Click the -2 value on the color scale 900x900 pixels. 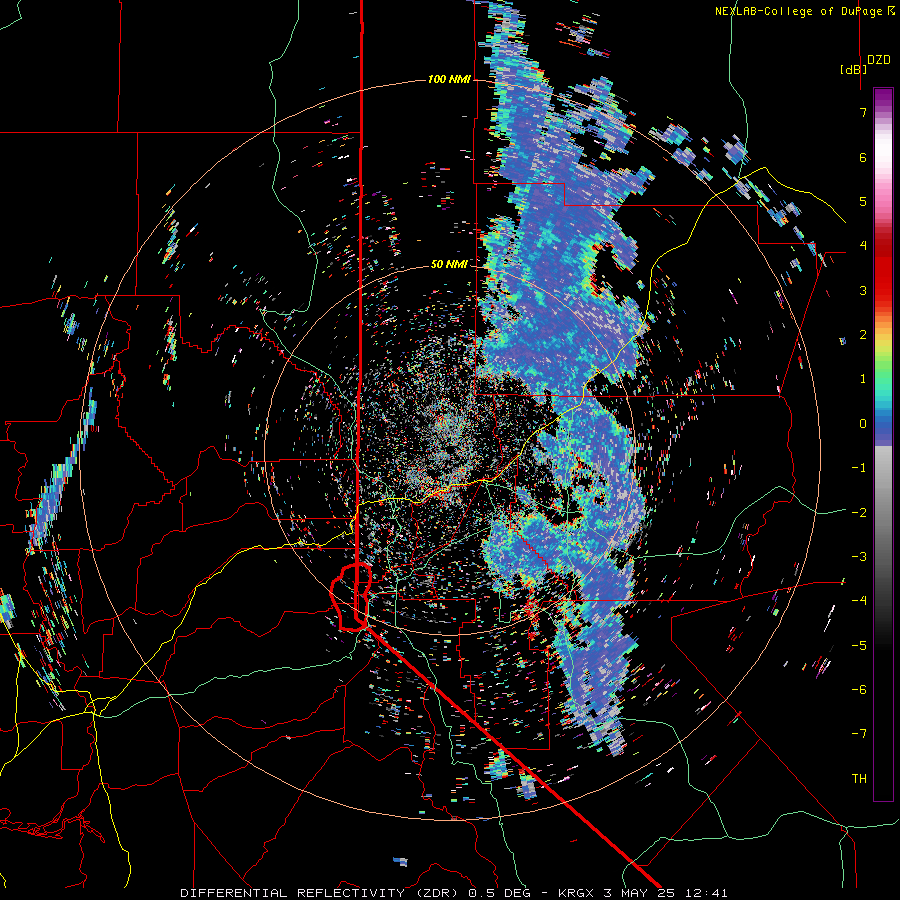pos(859,512)
